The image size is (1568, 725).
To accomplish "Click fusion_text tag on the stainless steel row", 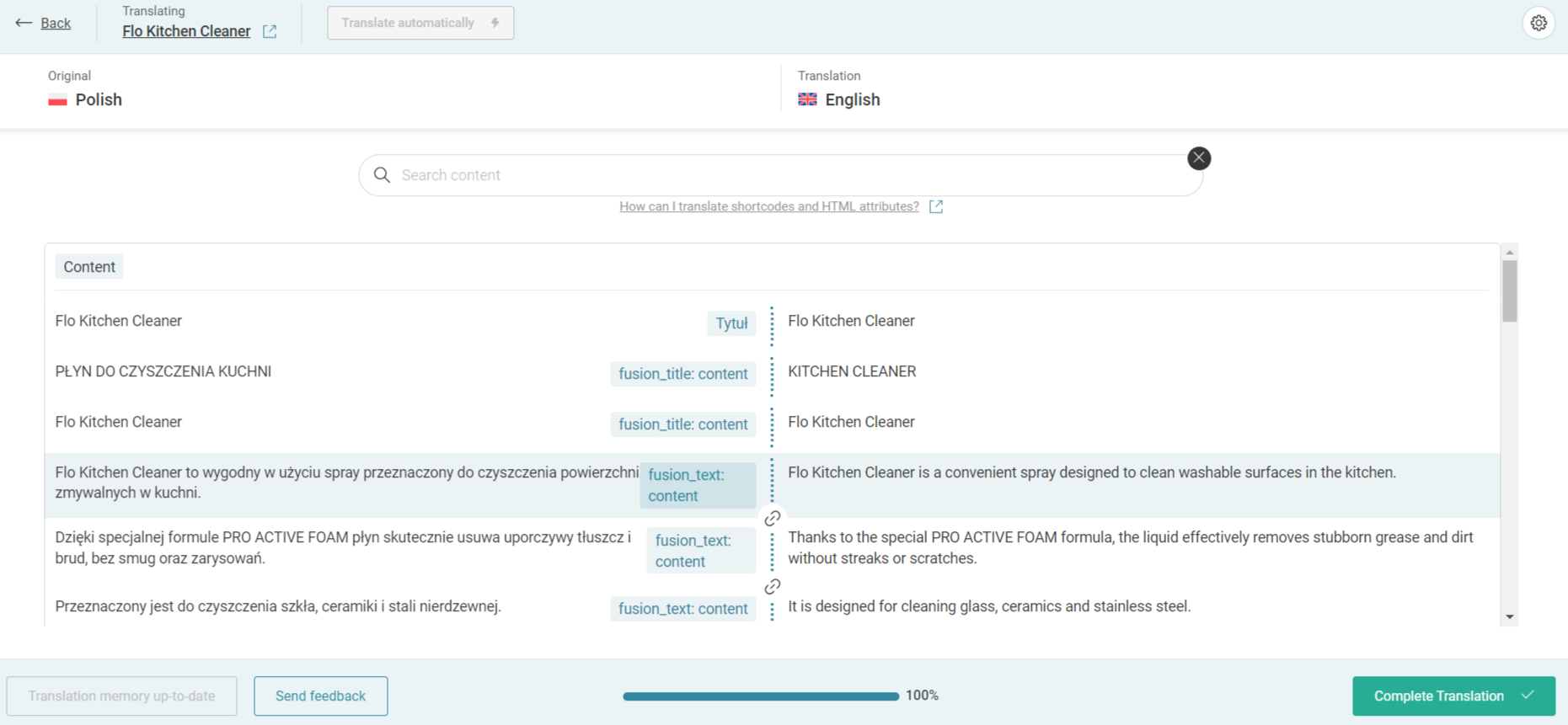I will 682,609.
